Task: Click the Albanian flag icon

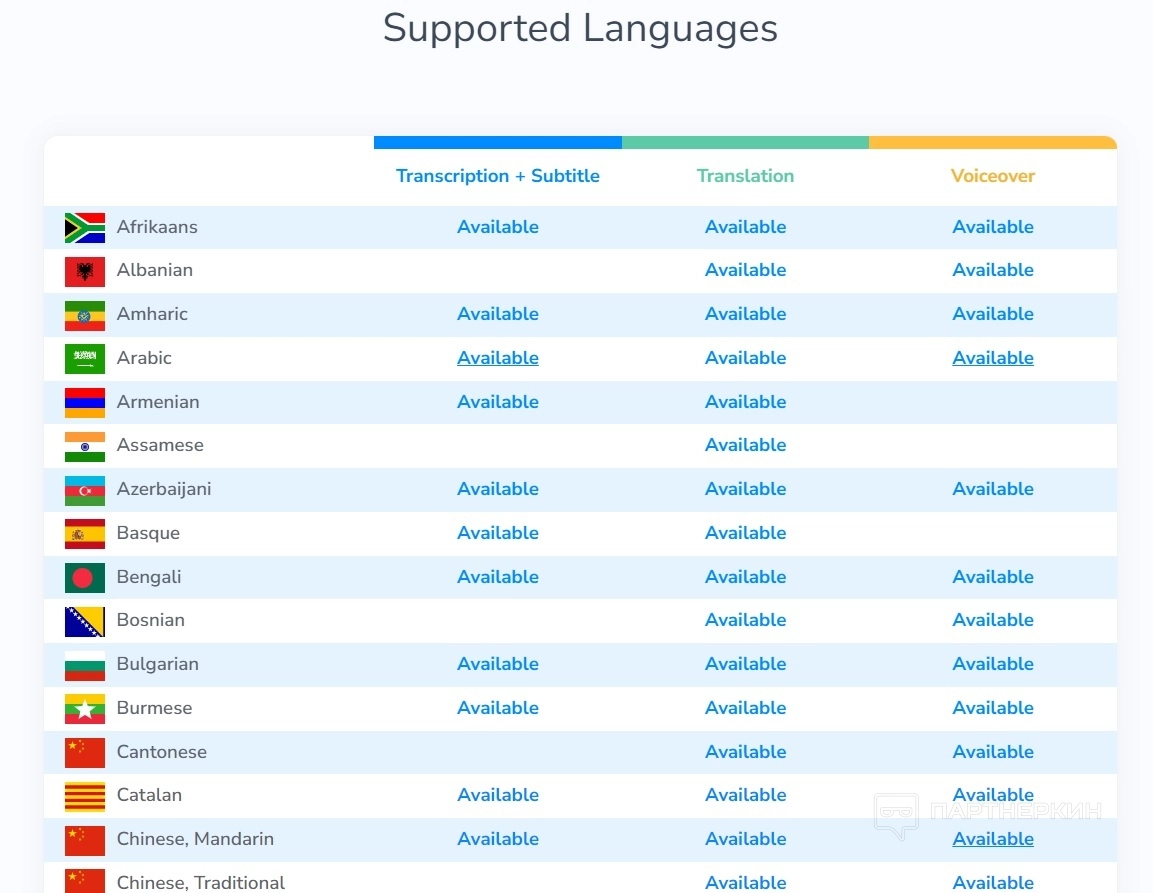Action: 85,271
